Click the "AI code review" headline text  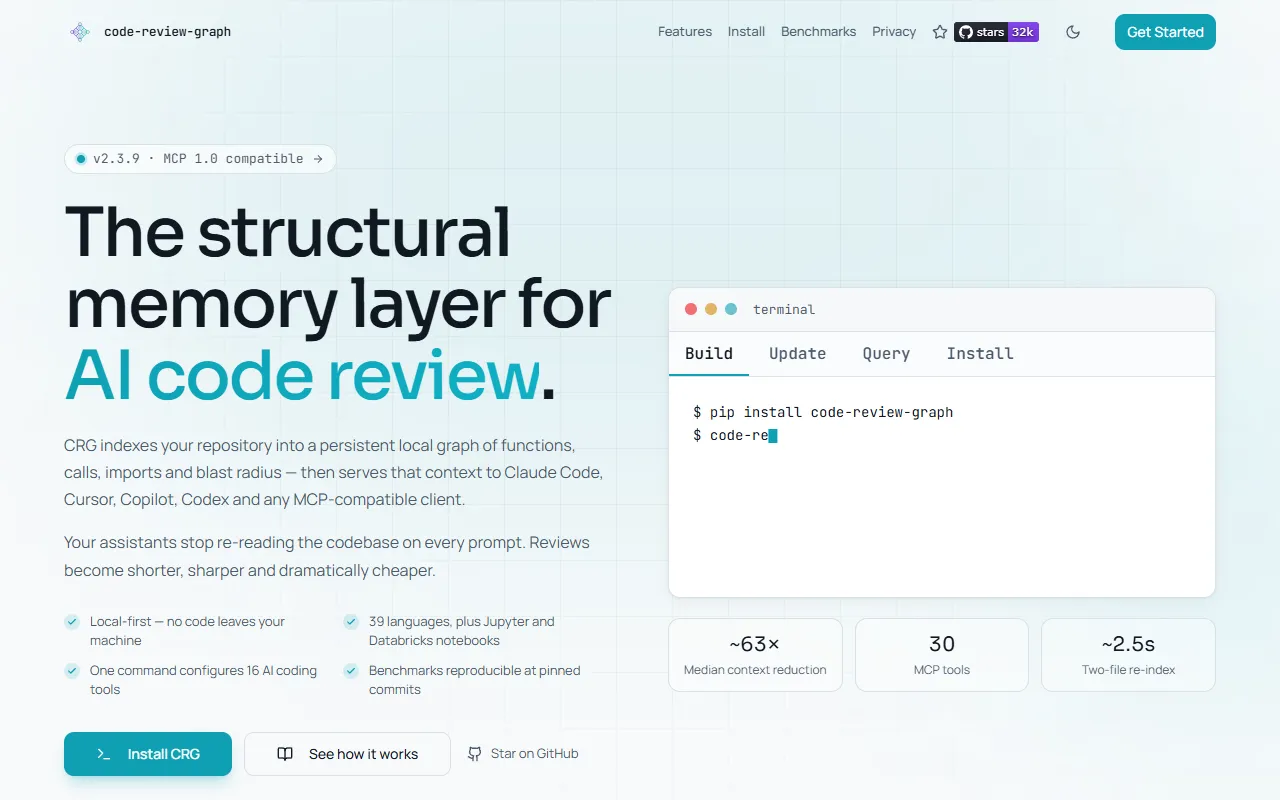pos(302,377)
